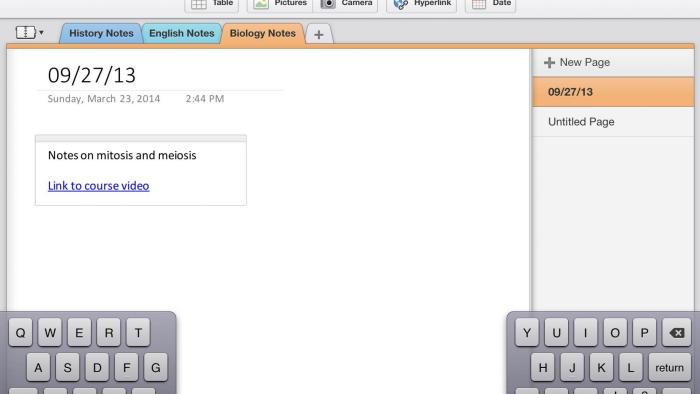This screenshot has width=700, height=394.
Task: Tap the L key
Action: click(631, 367)
